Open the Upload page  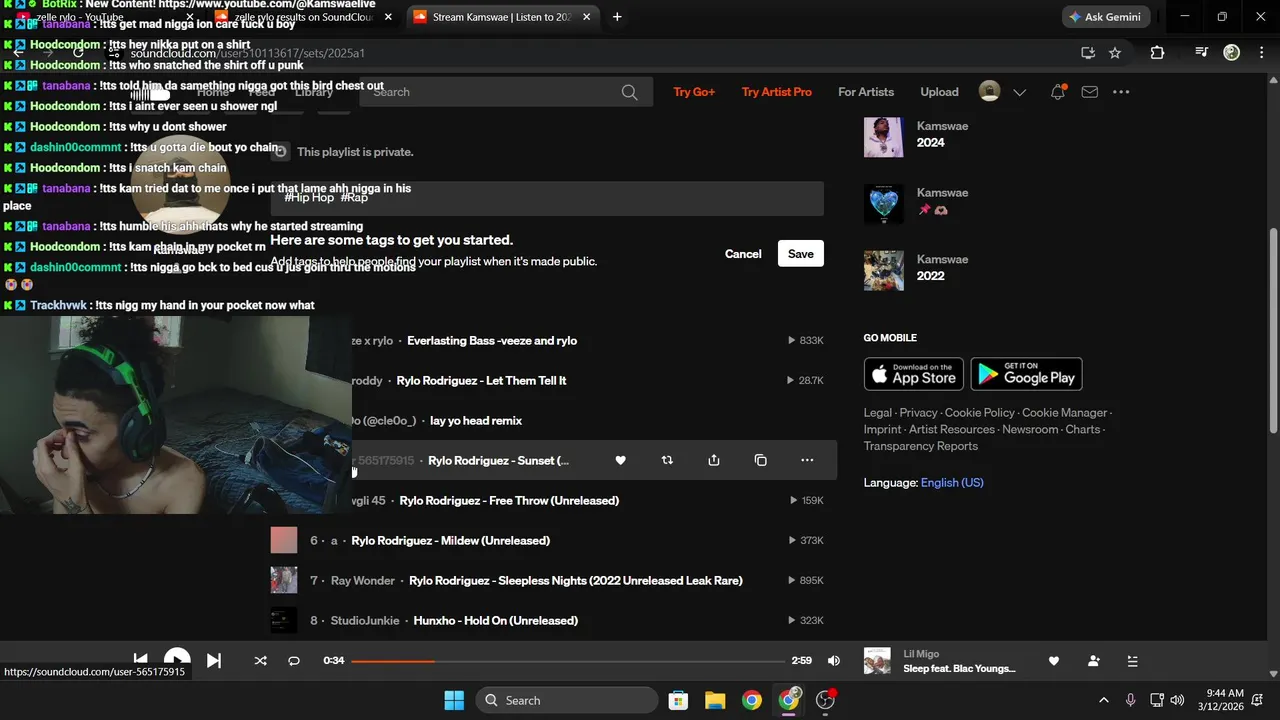click(939, 92)
